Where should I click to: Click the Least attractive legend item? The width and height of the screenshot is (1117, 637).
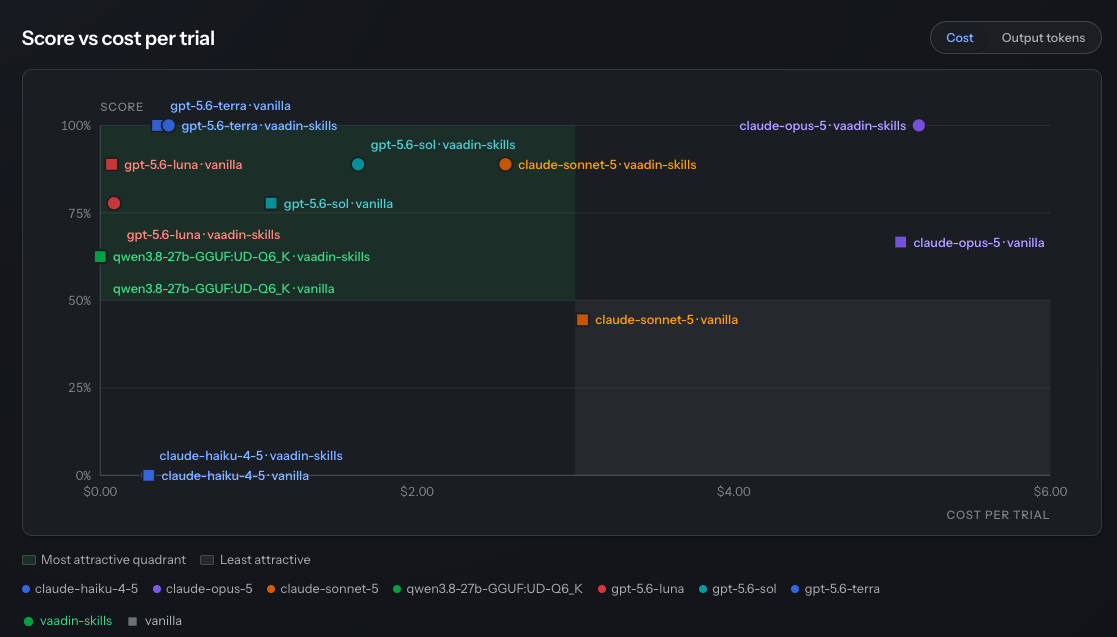pyautogui.click(x=255, y=559)
